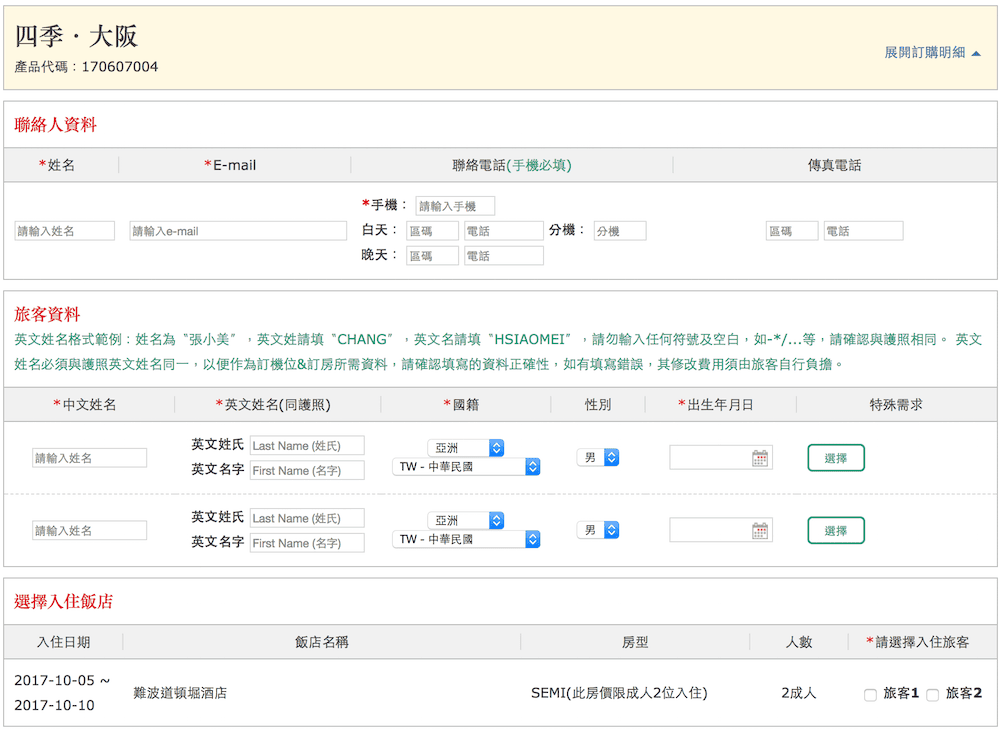
Task: Click the 分機 extension input field
Action: [620, 231]
